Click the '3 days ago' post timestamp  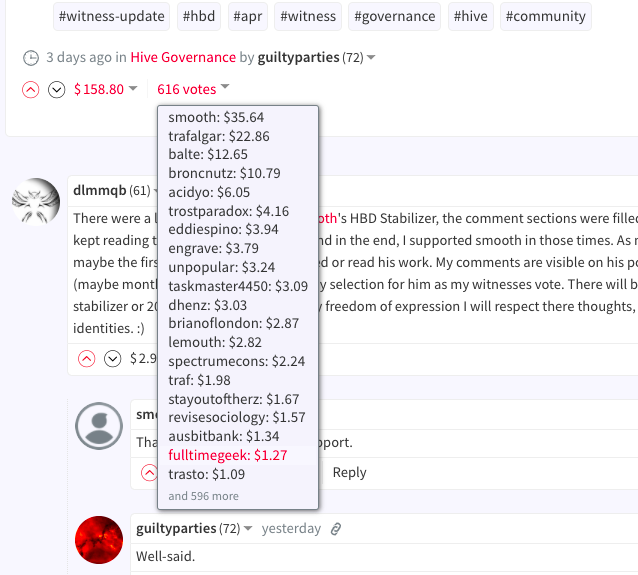(x=79, y=57)
